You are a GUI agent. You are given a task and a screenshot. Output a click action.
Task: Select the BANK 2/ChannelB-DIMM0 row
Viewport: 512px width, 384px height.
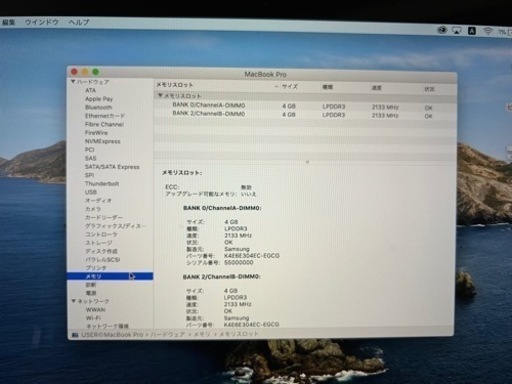tap(305, 115)
